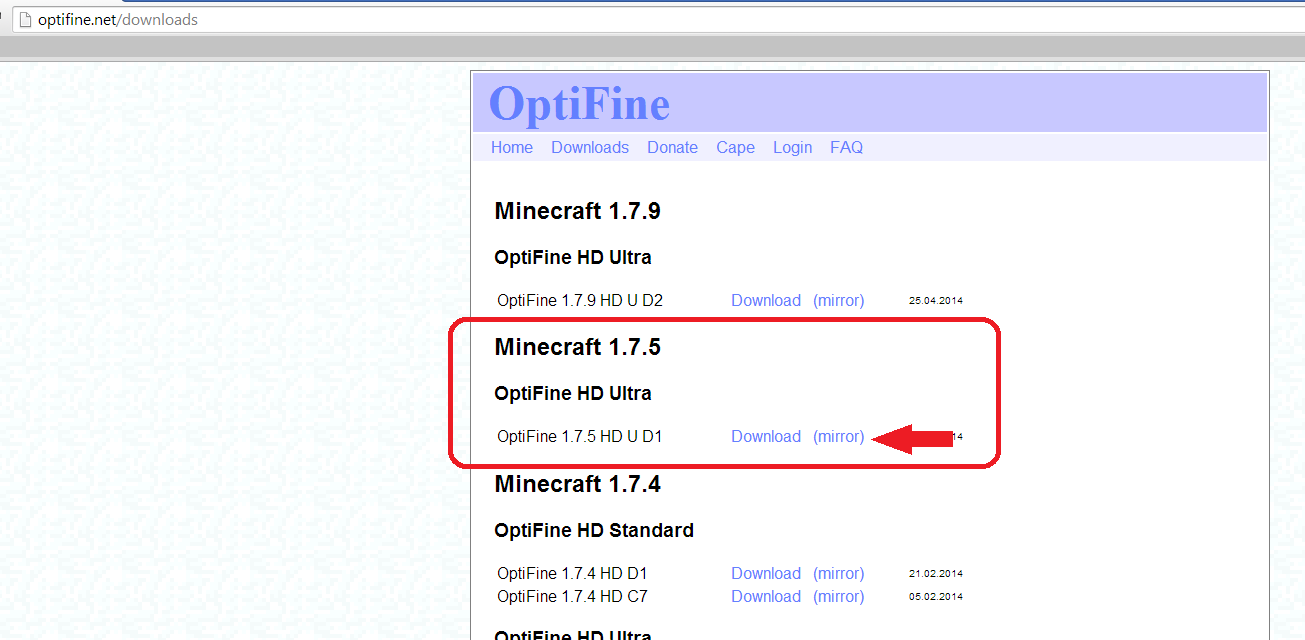The image size is (1305, 640).
Task: Click the "OptiFine 1.7.4 HD D1" label
Action: [x=572, y=573]
